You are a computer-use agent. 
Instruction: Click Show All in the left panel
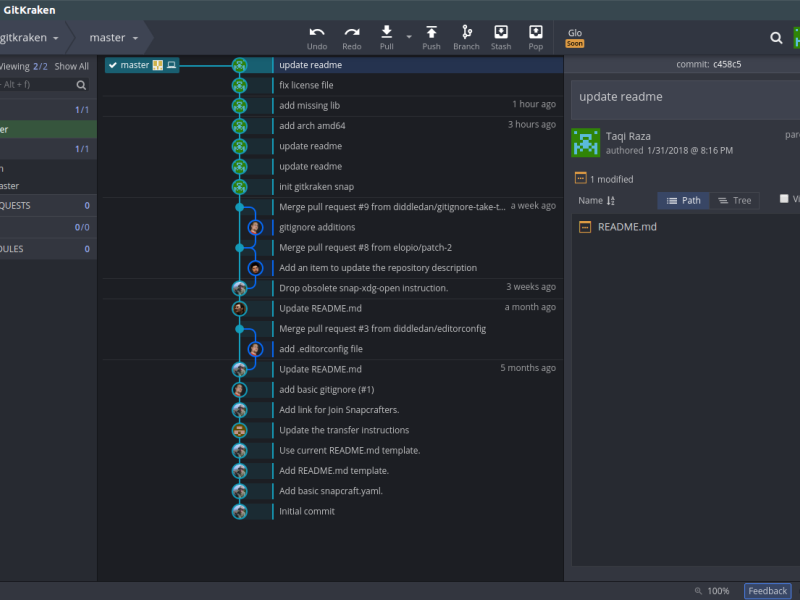[x=71, y=66]
